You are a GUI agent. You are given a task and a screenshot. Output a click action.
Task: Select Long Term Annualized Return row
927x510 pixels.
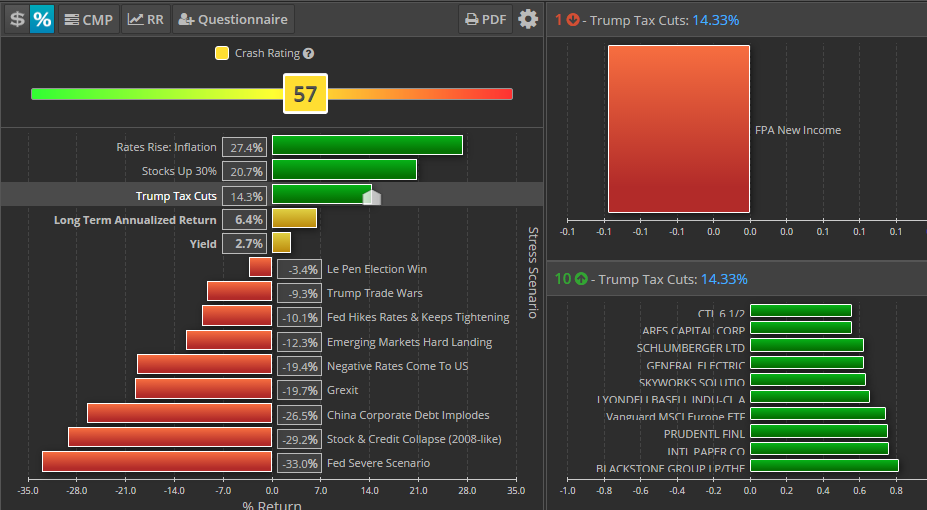135,219
